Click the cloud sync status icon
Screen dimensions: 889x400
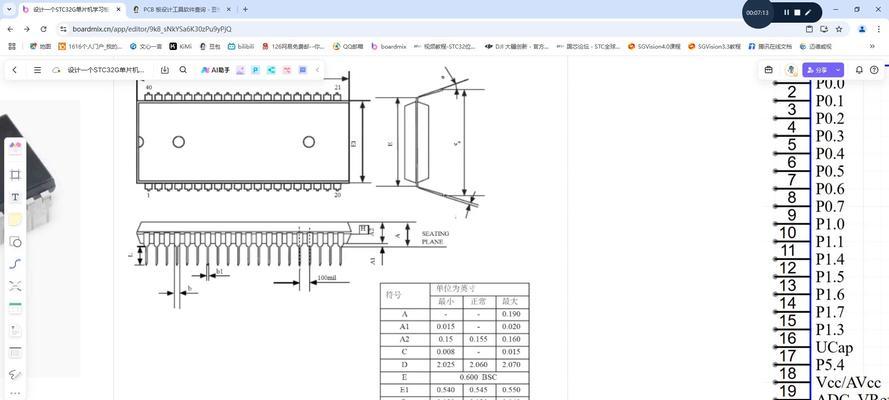pos(56,70)
